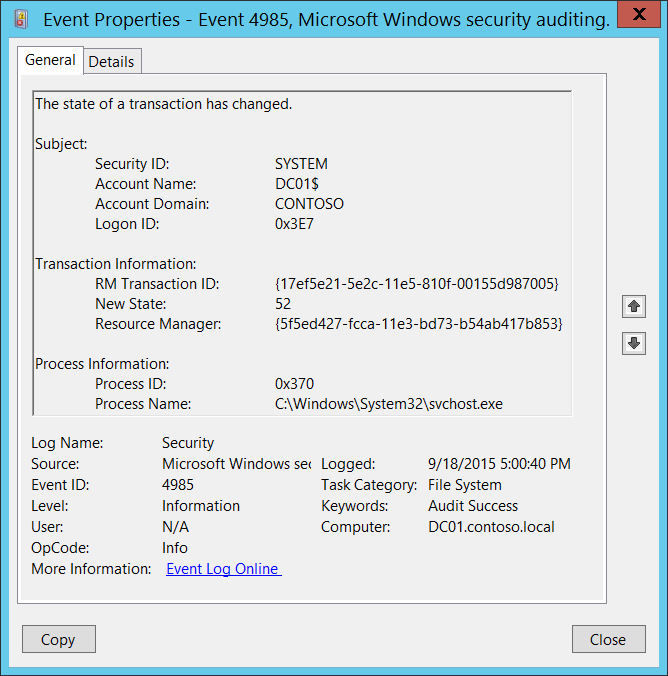Click the Logged date and time value
The height and width of the screenshot is (676, 668).
coord(499,464)
